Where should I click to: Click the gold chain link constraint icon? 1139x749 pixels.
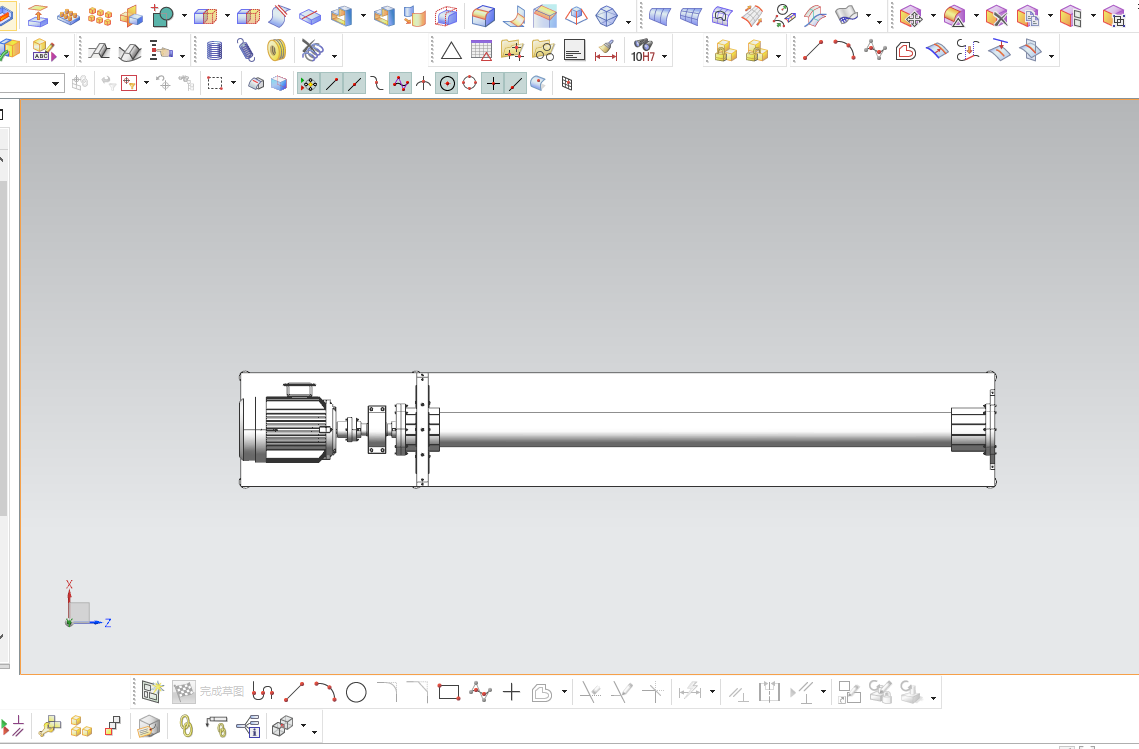tap(186, 726)
